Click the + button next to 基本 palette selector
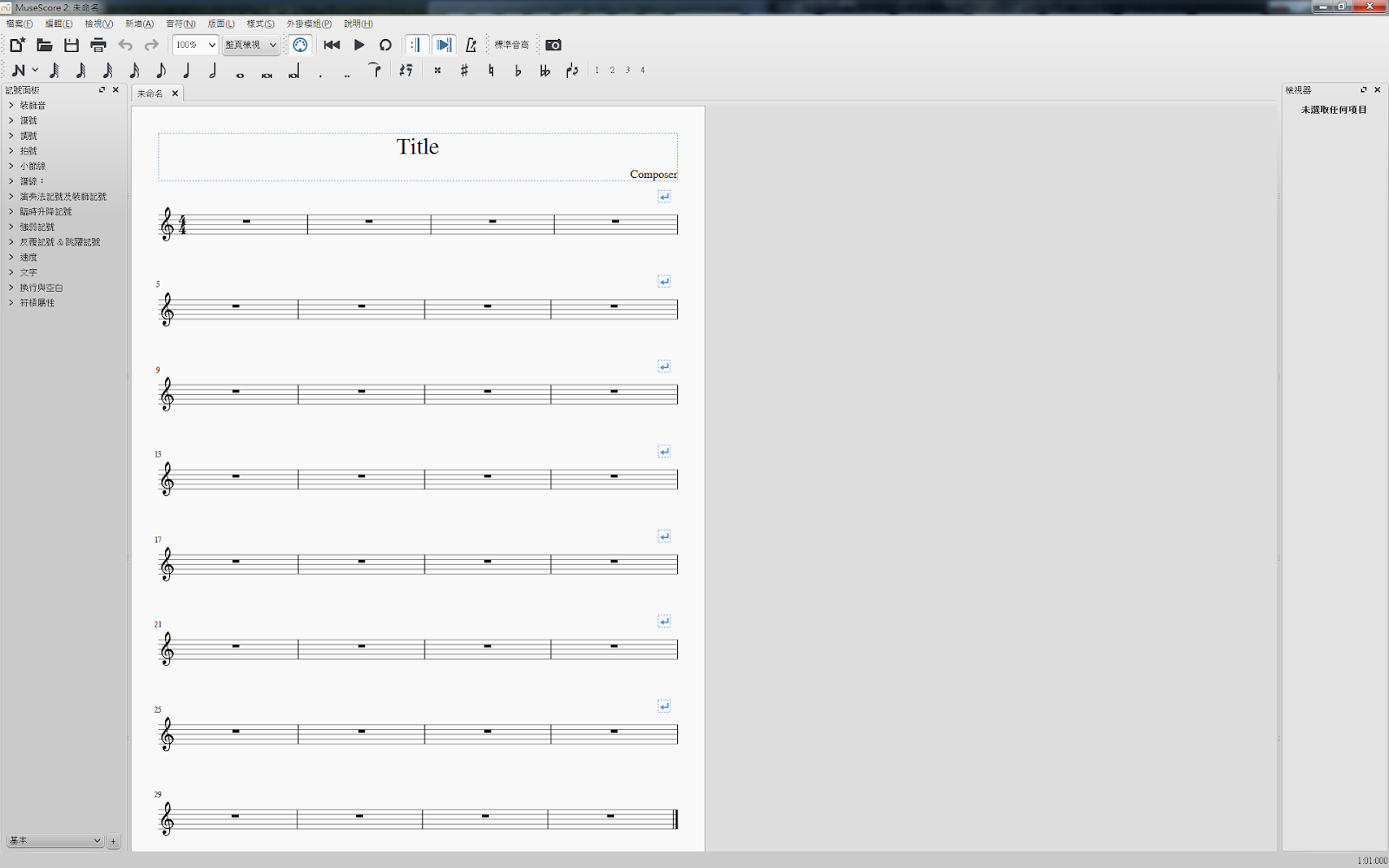Image resolution: width=1389 pixels, height=868 pixels. point(113,840)
